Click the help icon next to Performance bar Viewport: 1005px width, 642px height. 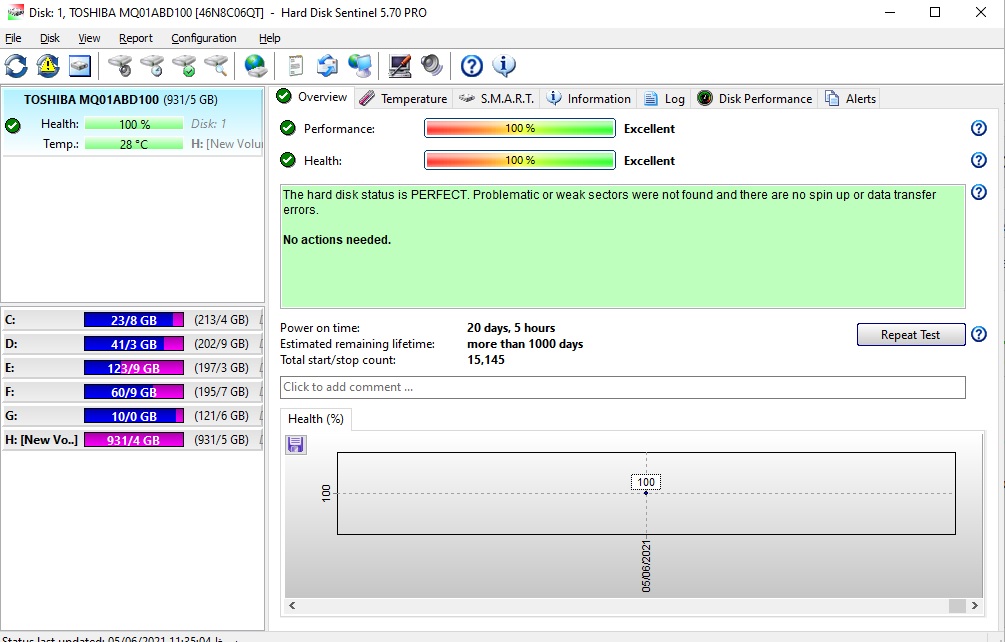point(979,128)
